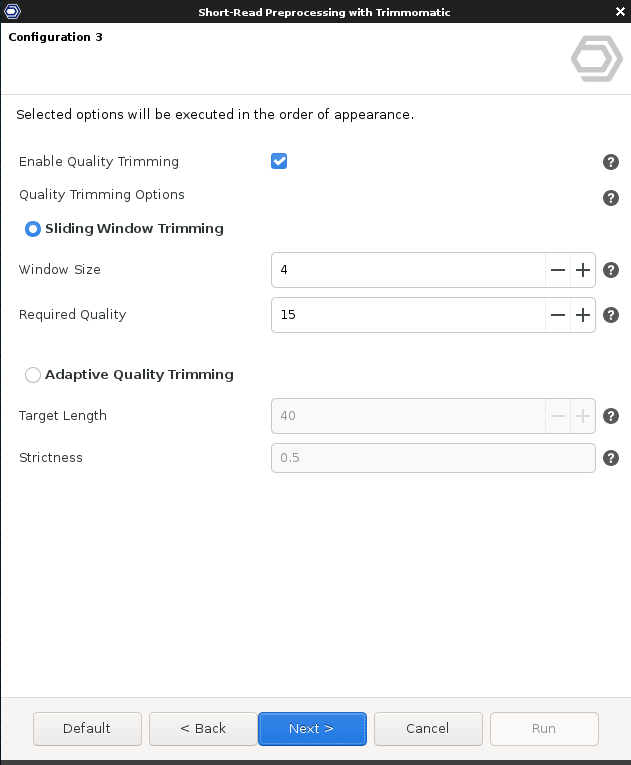The image size is (631, 765).
Task: Show help for Target Length
Action: 611,416
